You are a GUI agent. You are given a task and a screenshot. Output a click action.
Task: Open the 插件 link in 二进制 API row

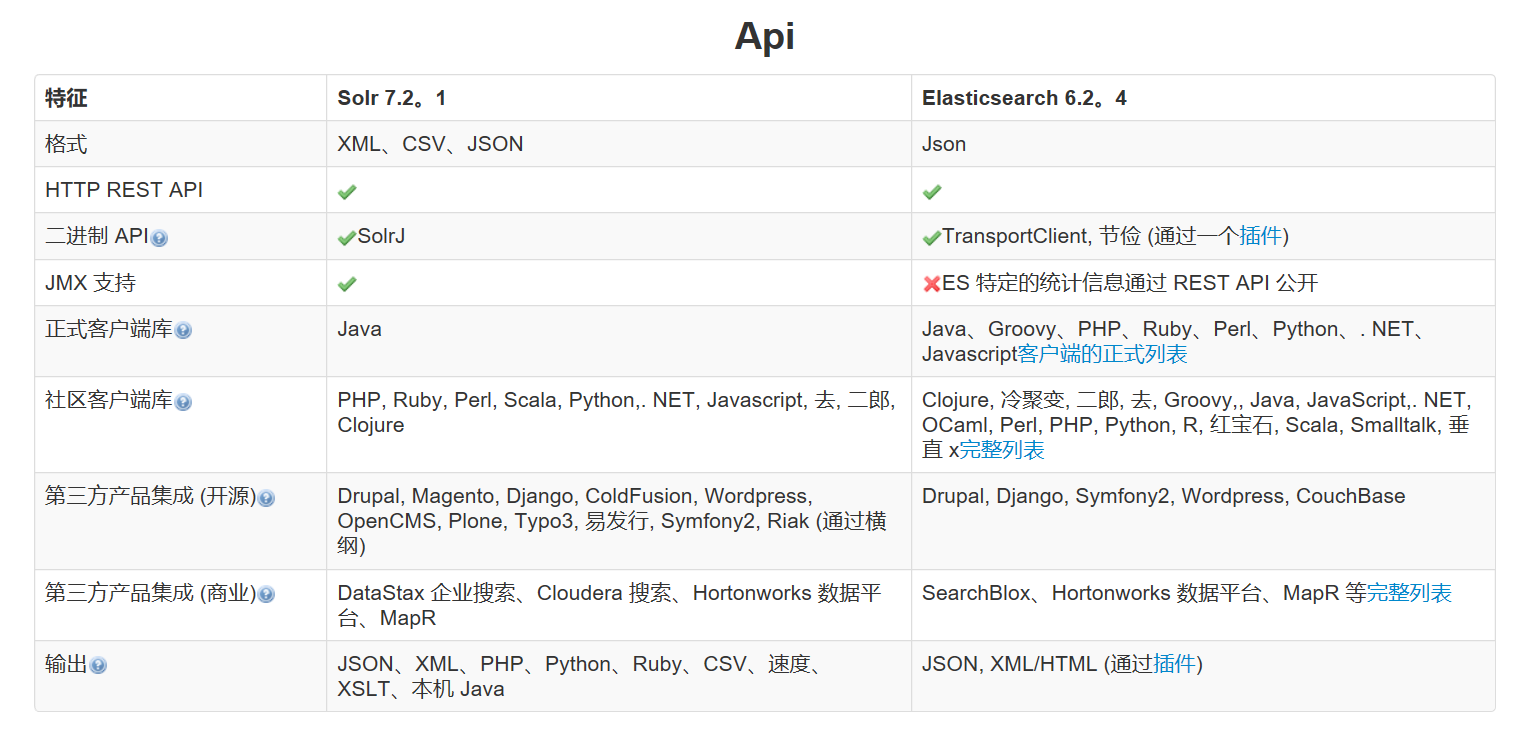tap(1261, 236)
